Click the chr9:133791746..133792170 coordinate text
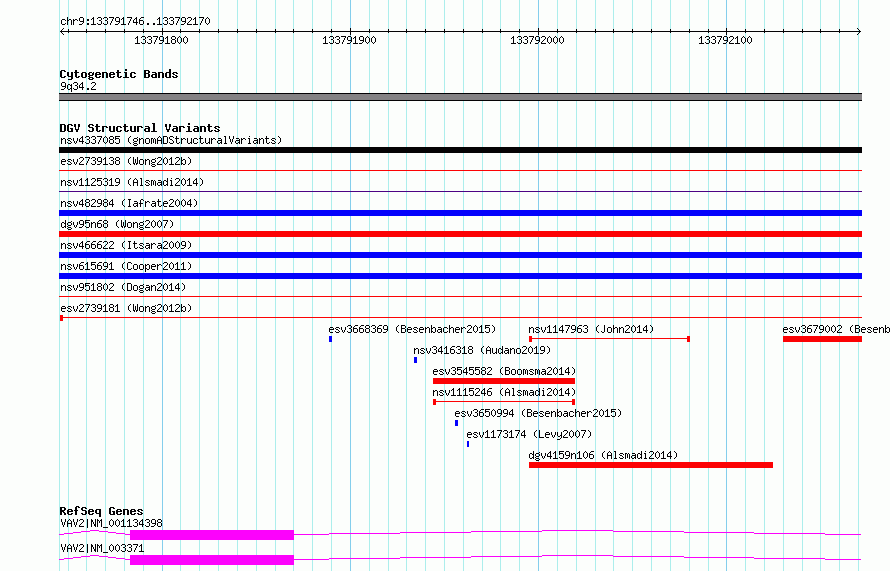 point(135,21)
